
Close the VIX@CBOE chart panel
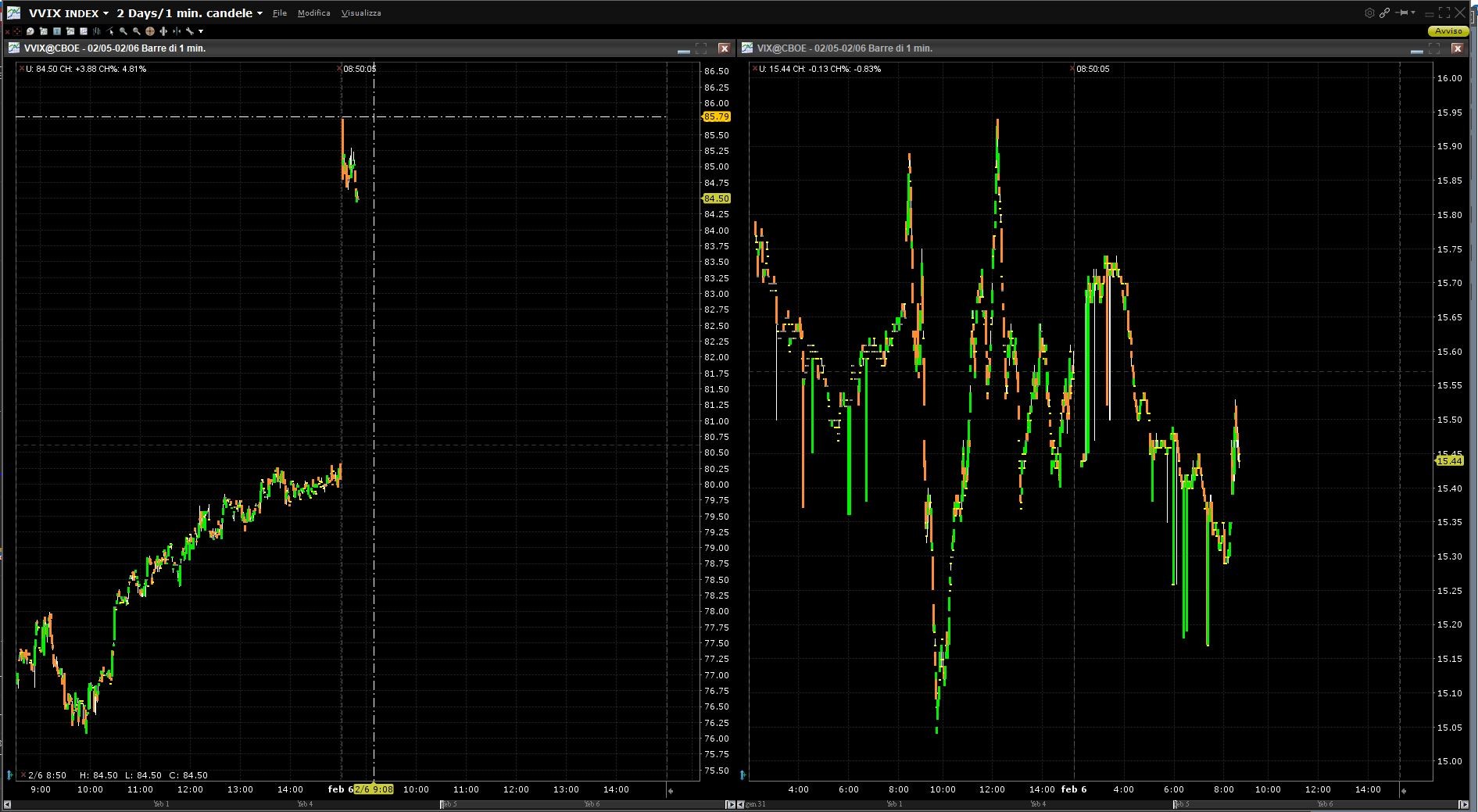click(x=1457, y=48)
